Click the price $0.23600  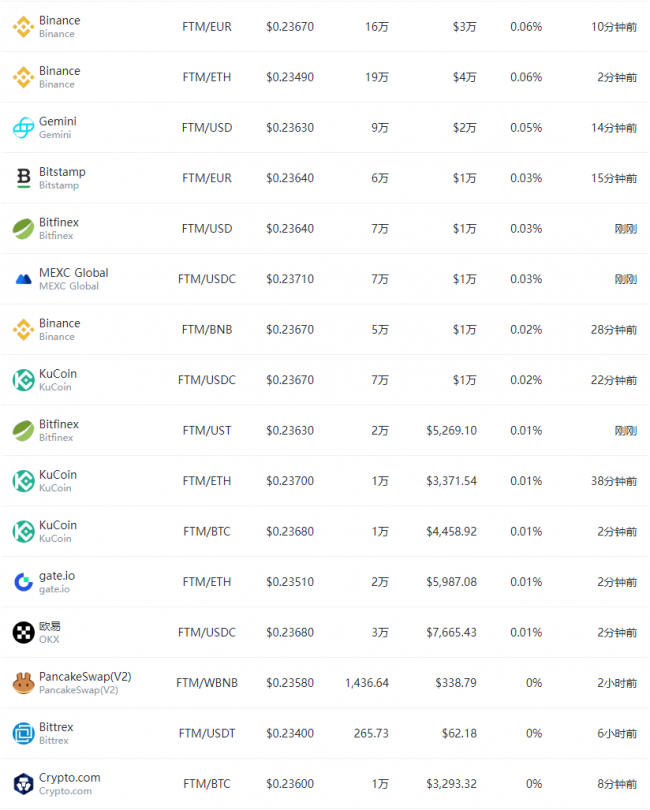(x=290, y=784)
